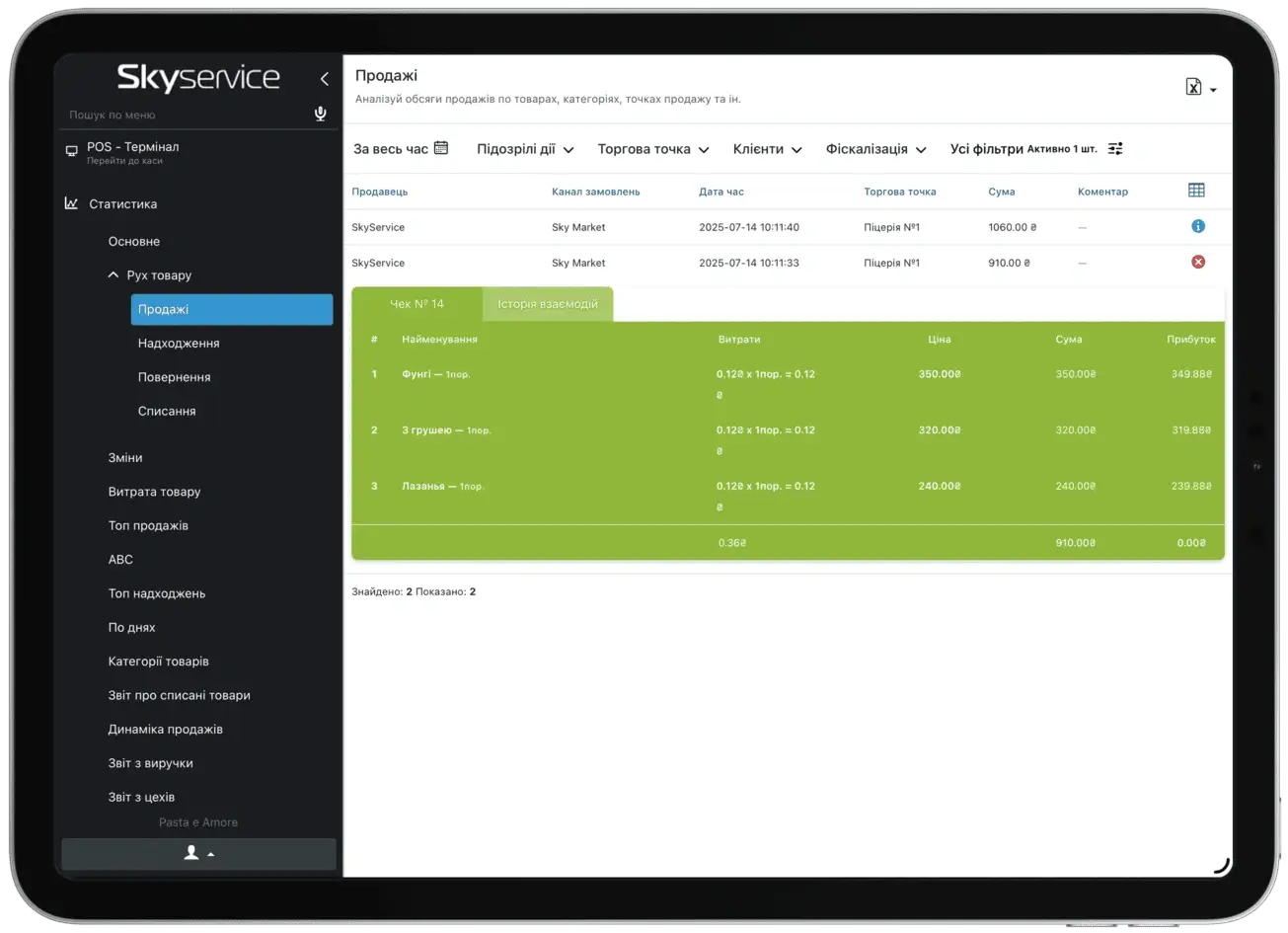Select the Чек № 14 tab
The height and width of the screenshot is (933, 1288).
[417, 304]
